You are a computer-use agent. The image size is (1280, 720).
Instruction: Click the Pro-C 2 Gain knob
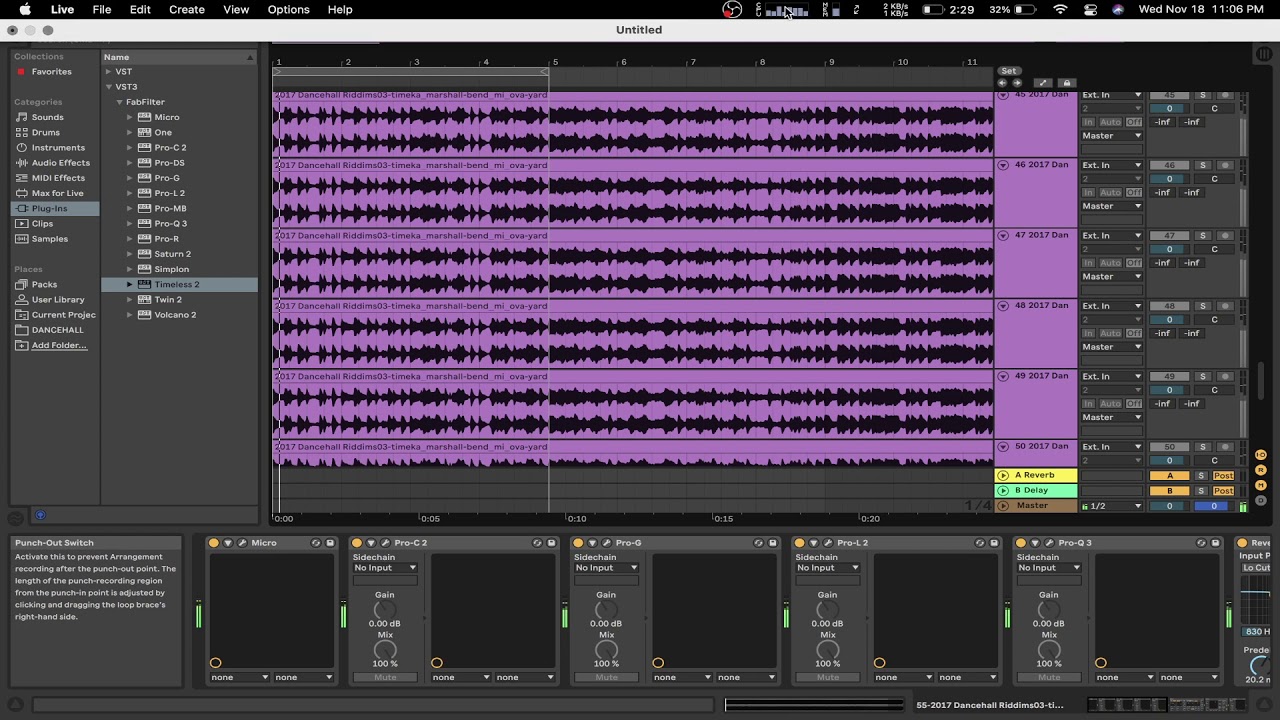coord(385,610)
